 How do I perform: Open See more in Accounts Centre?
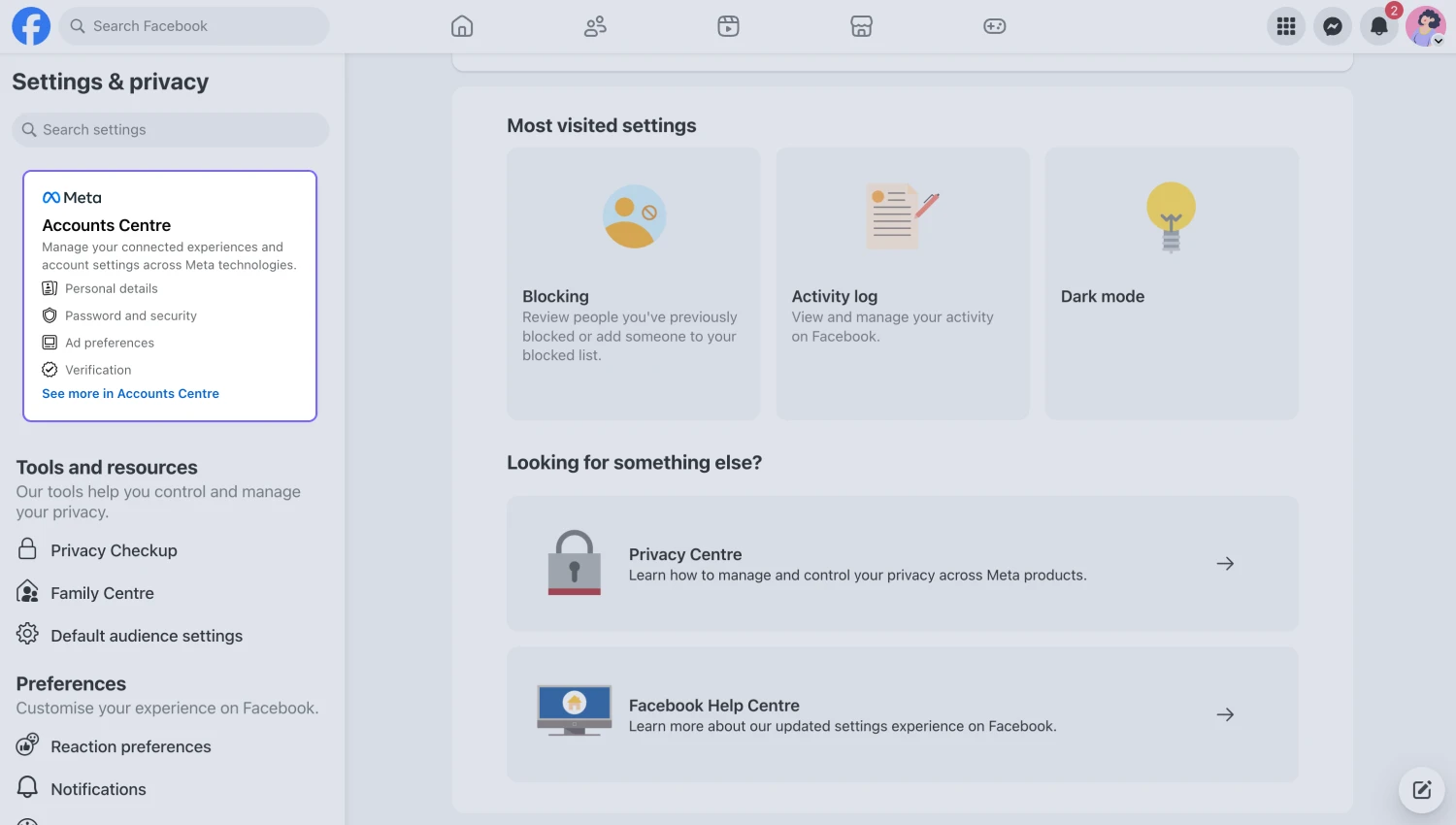pos(130,393)
